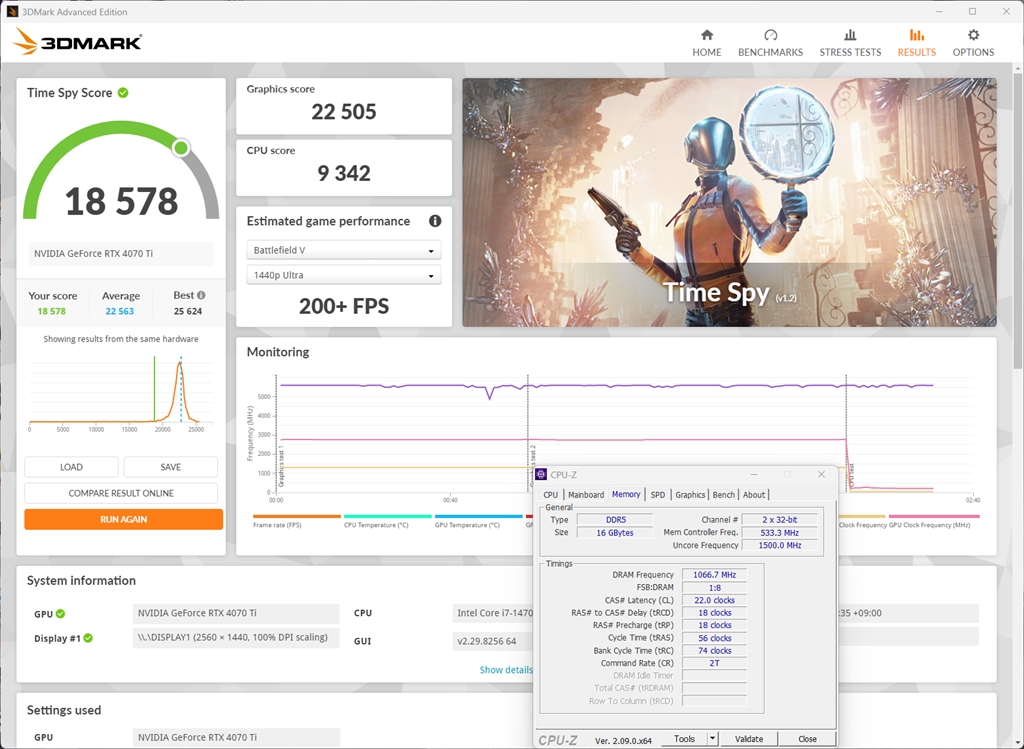Click the memory Type field DDR5
1024x749 pixels.
pos(615,520)
